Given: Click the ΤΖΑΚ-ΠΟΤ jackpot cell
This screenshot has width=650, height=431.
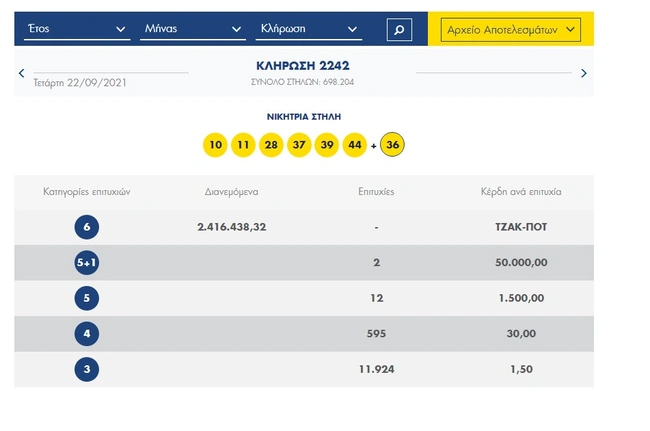Looking at the screenshot, I should coord(520,227).
